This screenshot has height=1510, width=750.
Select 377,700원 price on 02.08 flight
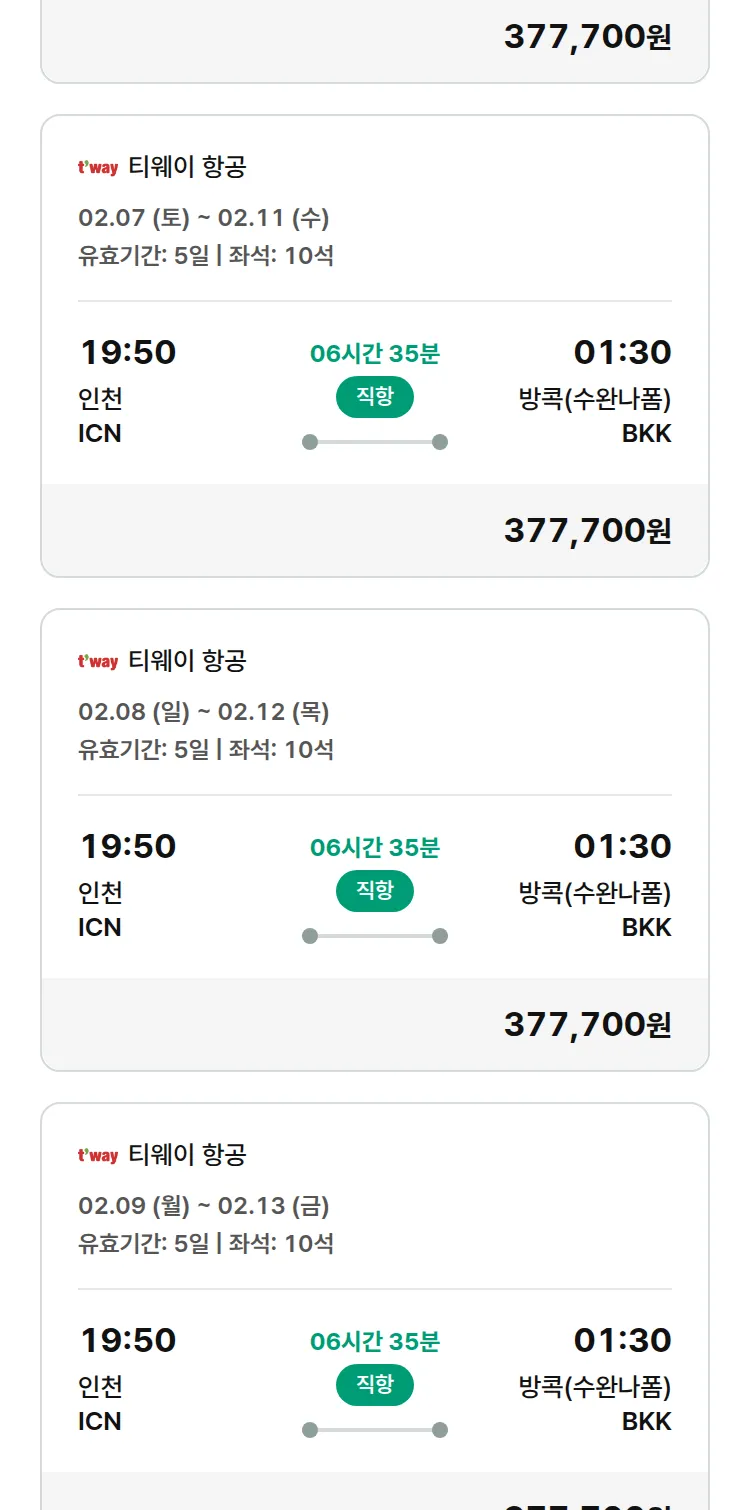(587, 1025)
